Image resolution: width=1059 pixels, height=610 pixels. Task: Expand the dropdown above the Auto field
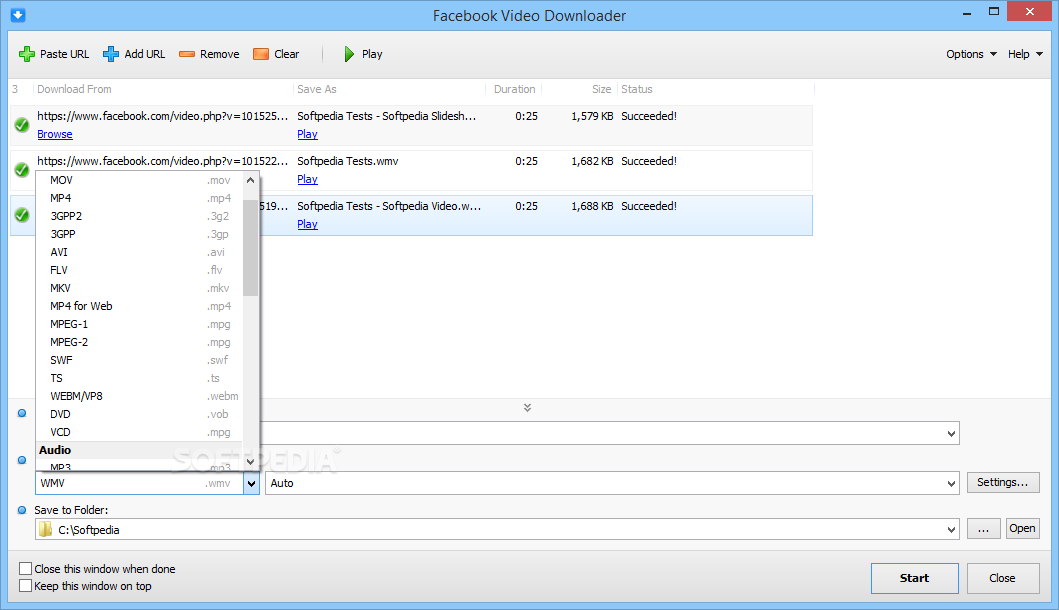[951, 433]
